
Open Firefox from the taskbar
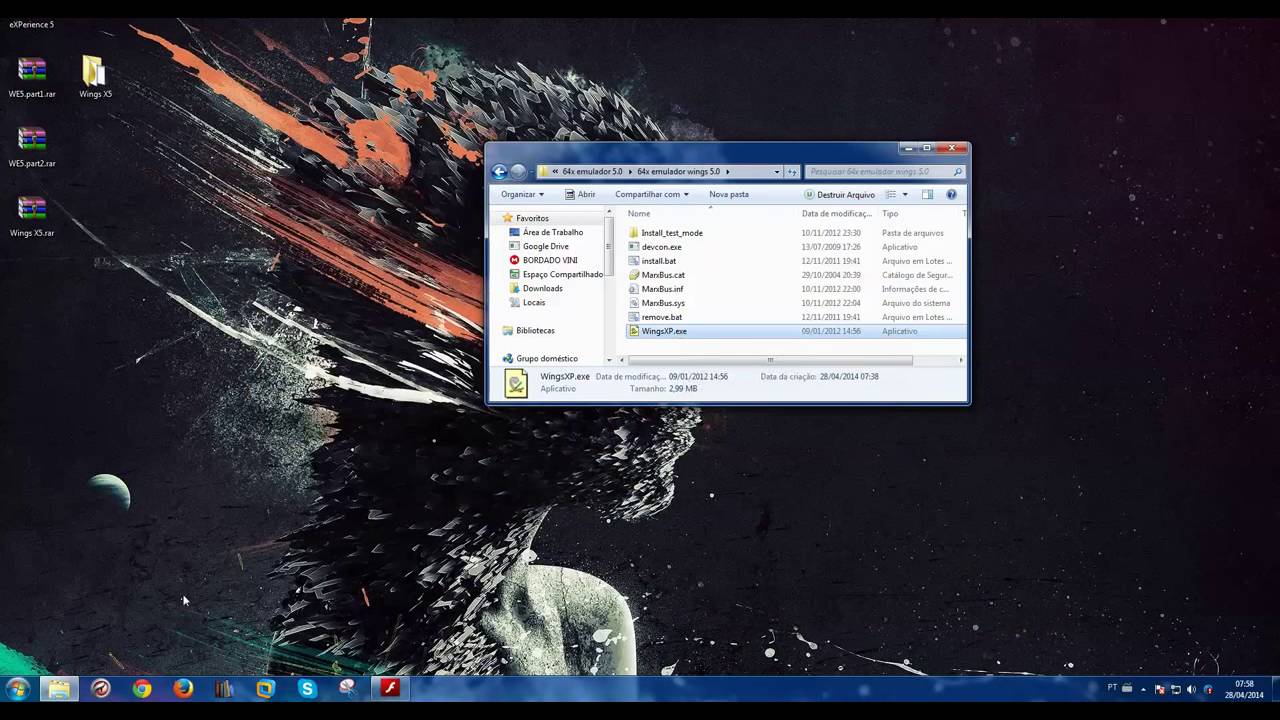click(x=183, y=689)
